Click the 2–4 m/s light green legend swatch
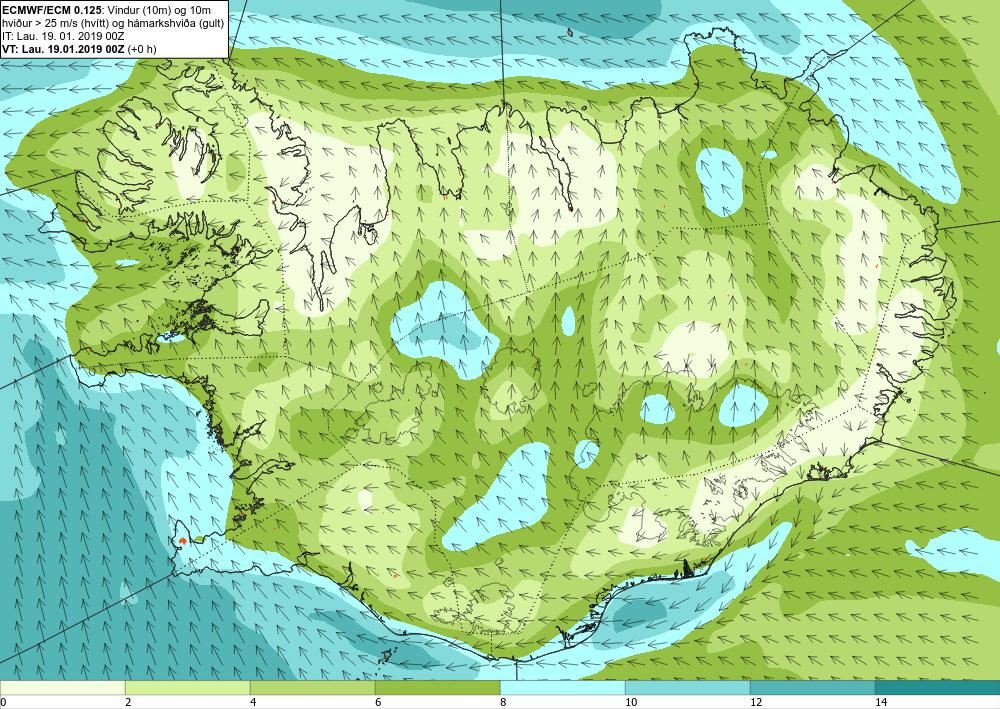The image size is (1000, 709). (x=188, y=688)
